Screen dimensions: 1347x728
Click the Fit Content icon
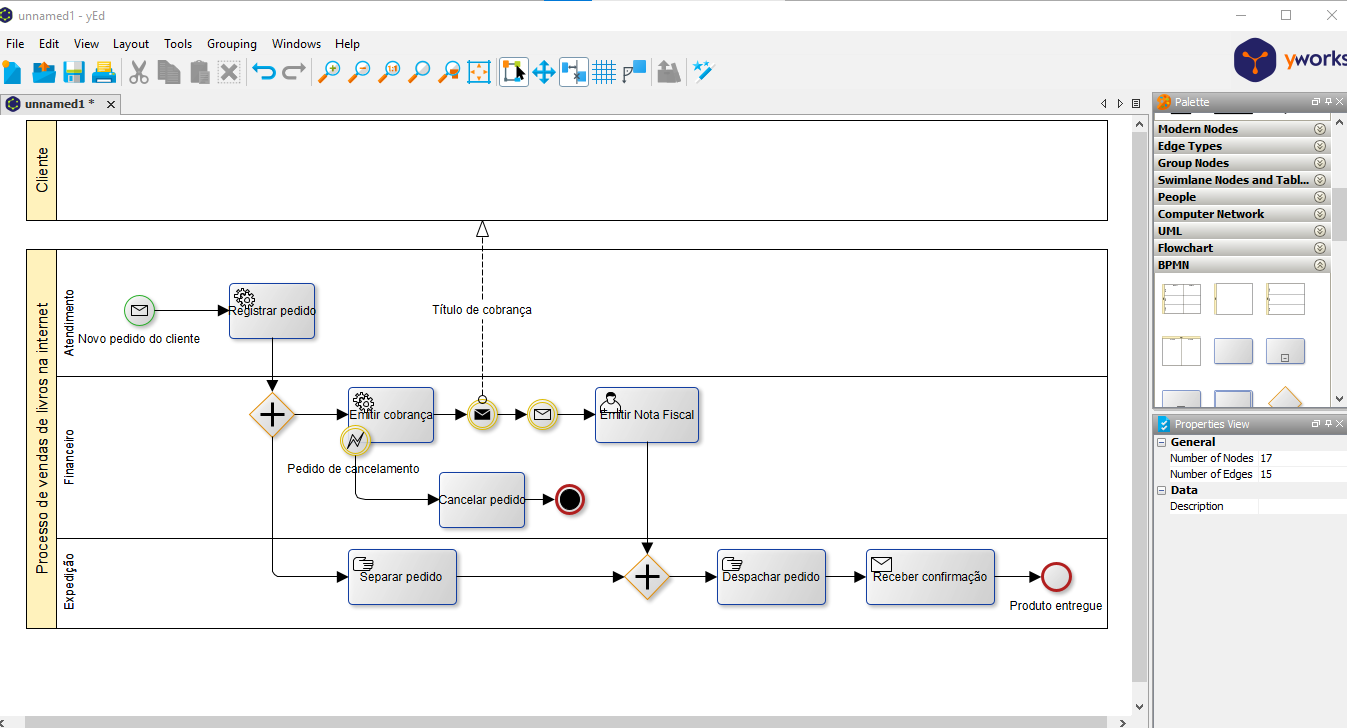pyautogui.click(x=480, y=72)
